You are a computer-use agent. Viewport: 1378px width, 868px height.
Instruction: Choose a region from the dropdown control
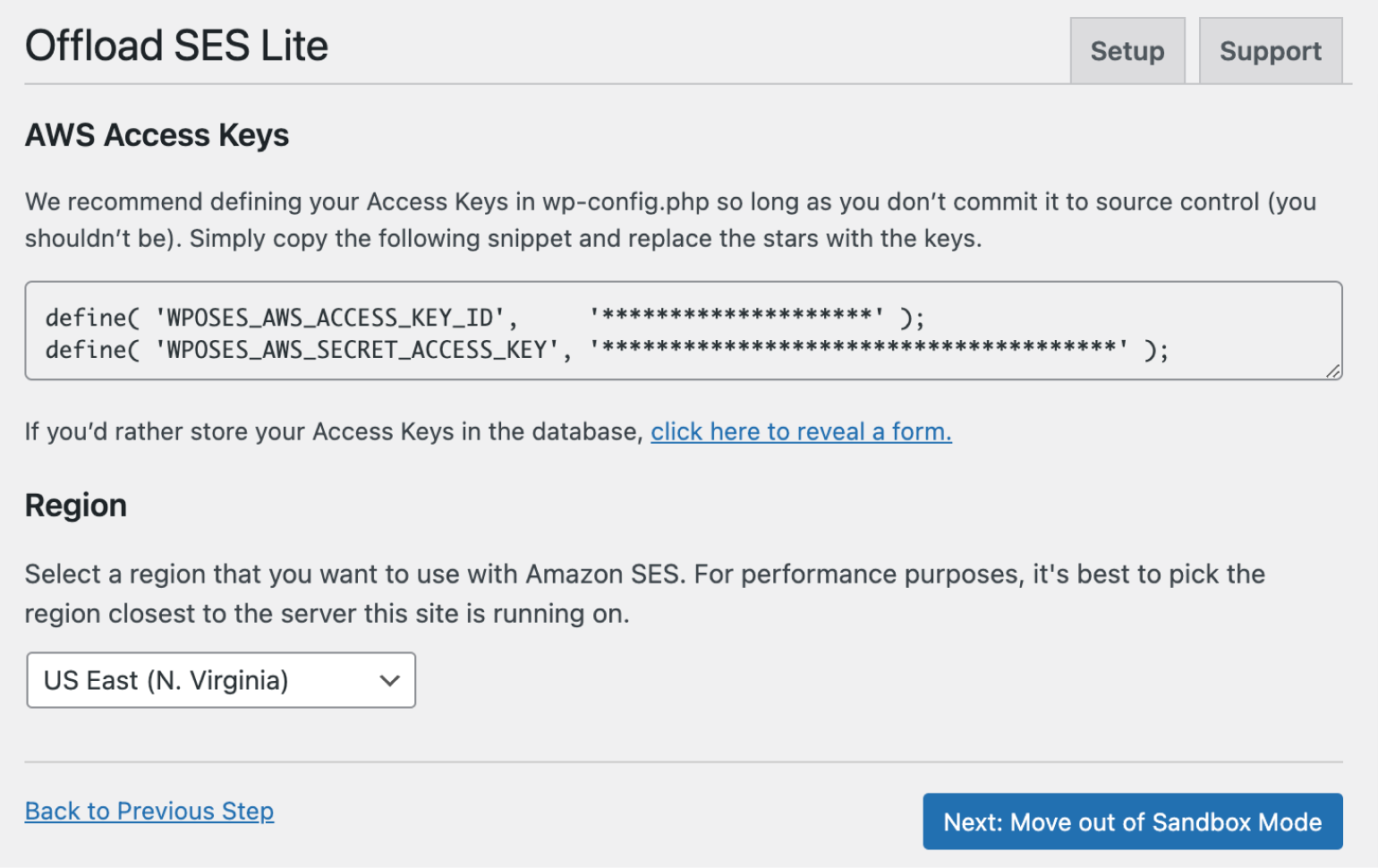click(220, 680)
